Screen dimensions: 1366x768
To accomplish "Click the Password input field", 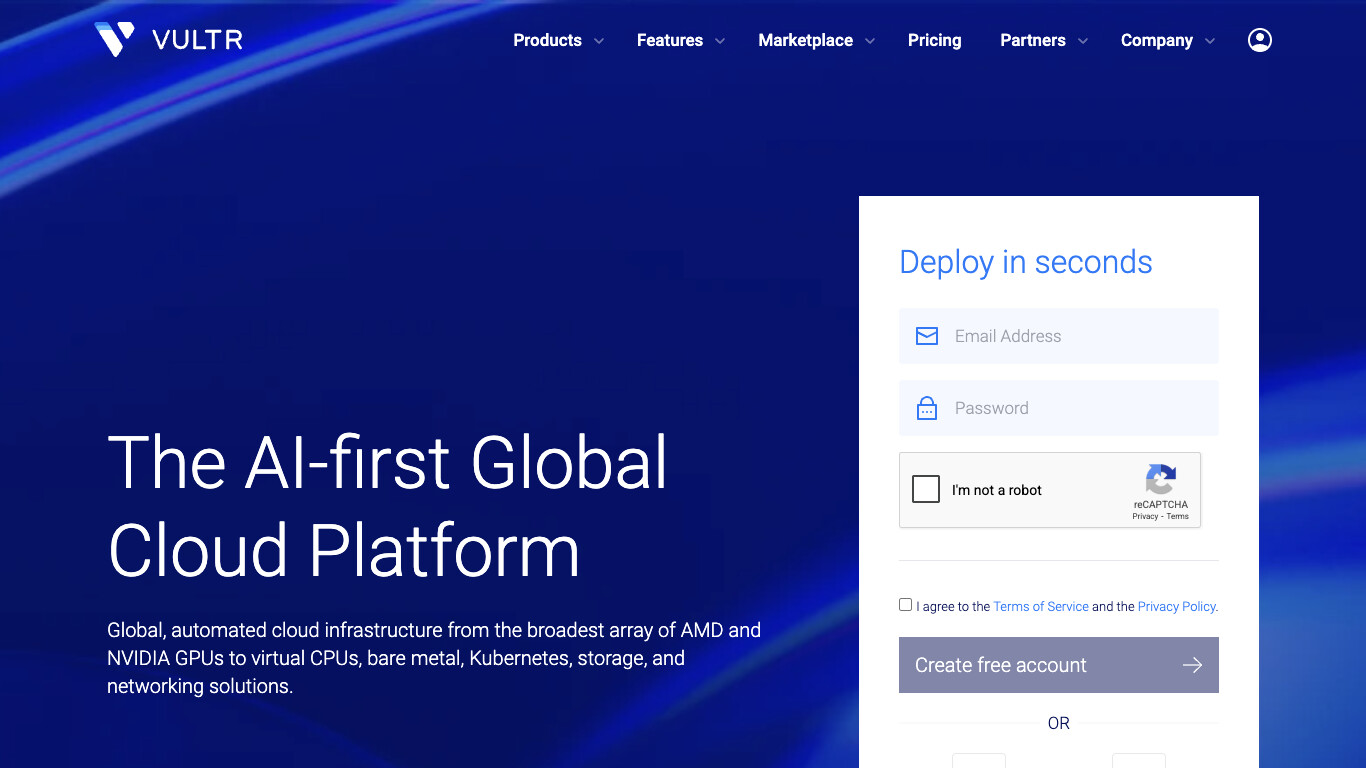I will [x=1060, y=408].
